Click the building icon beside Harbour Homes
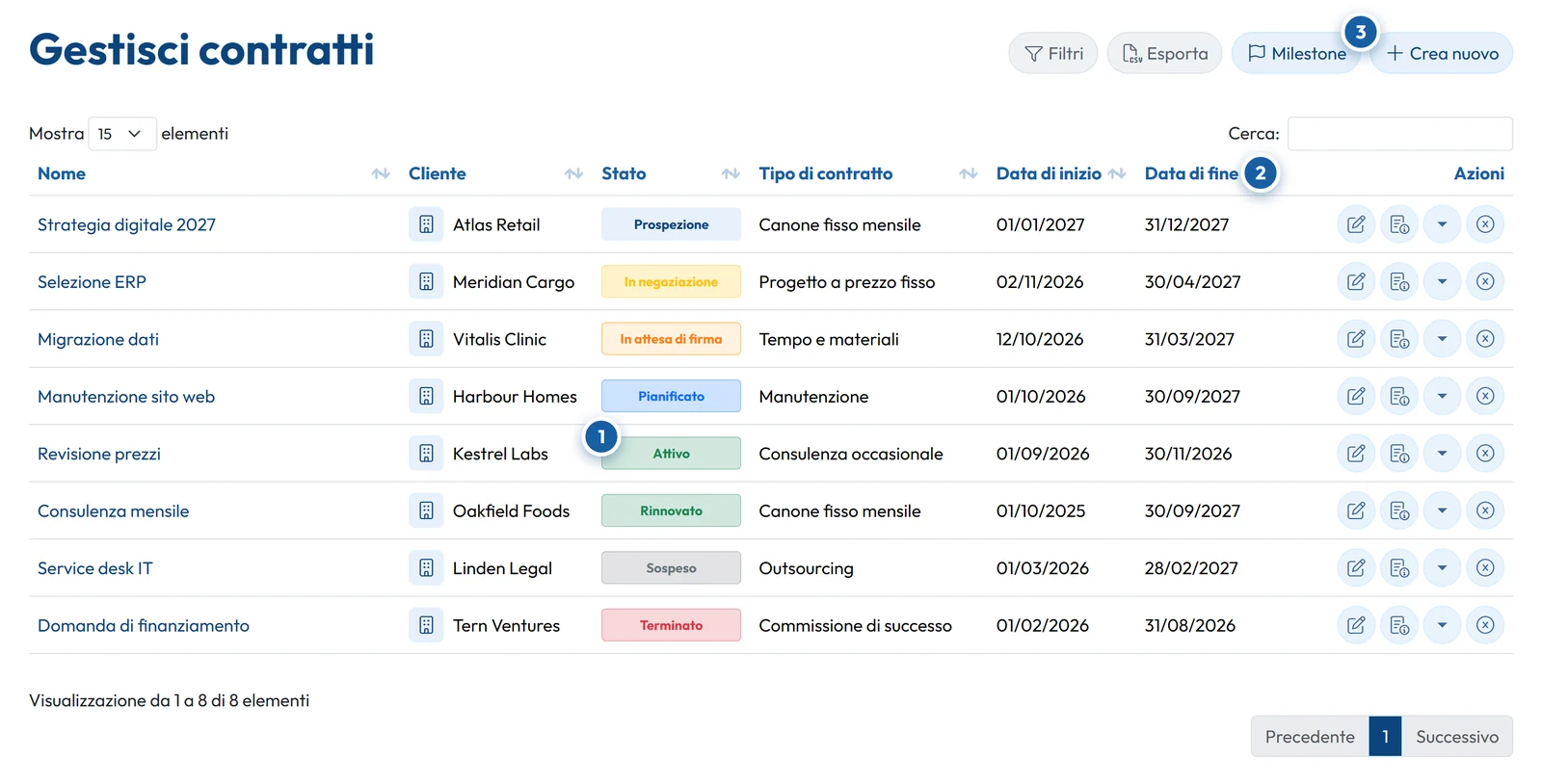Screen dimensions: 1542x784 426,396
